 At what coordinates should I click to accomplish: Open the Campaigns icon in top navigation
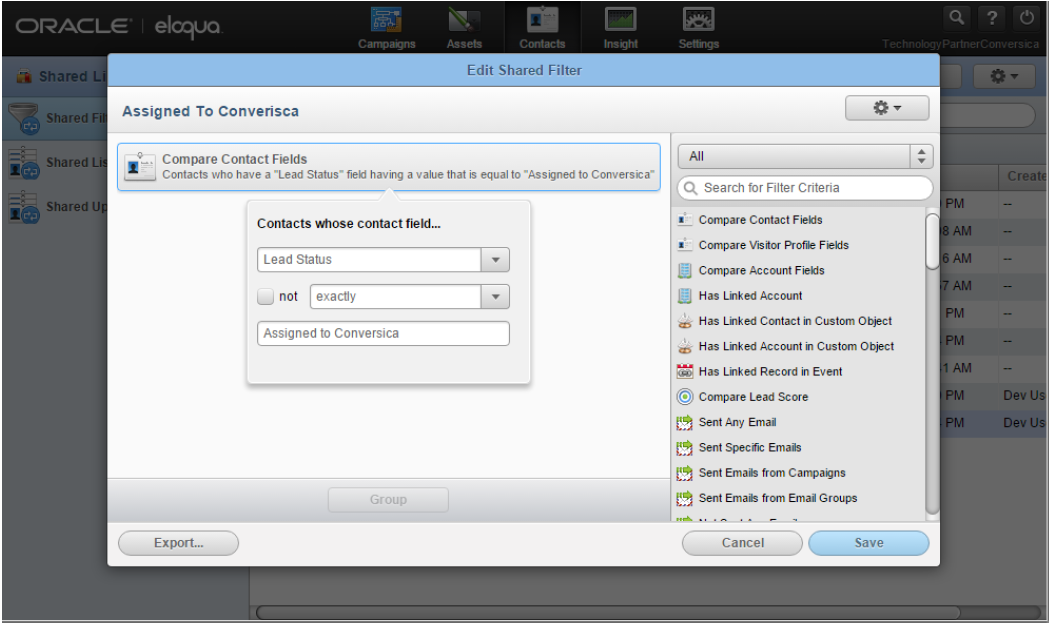tap(386, 20)
